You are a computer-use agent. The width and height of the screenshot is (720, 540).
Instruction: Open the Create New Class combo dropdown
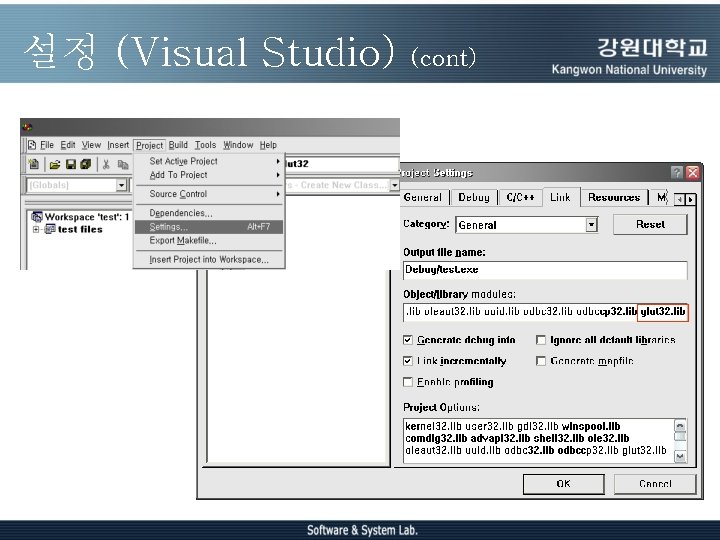[x=394, y=185]
